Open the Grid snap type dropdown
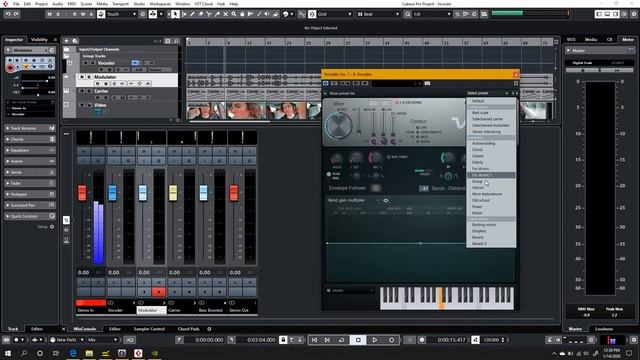Image resolution: width=640 pixels, height=360 pixels. [334, 14]
